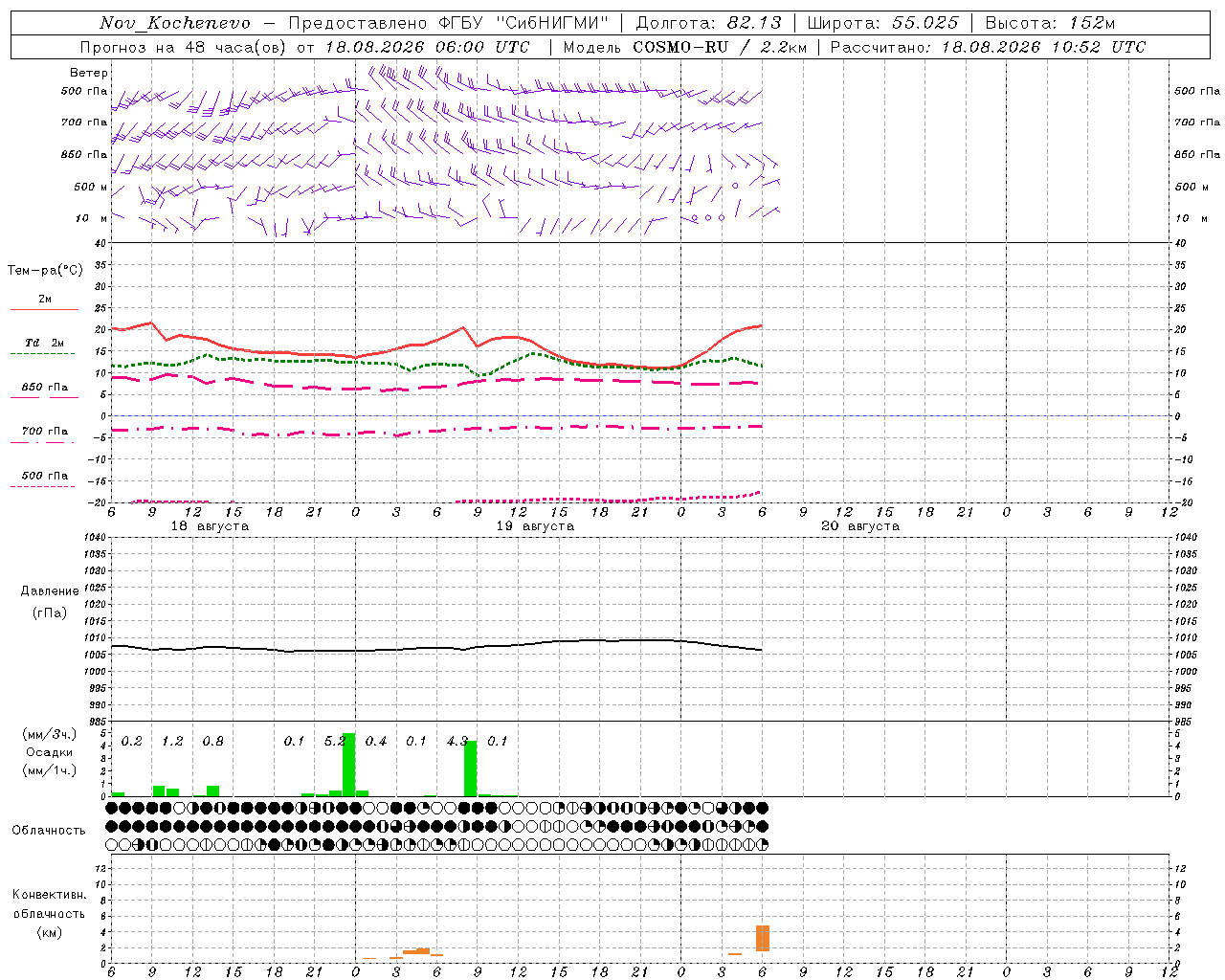Click the Конвективн. облачность panel label

click(x=49, y=913)
